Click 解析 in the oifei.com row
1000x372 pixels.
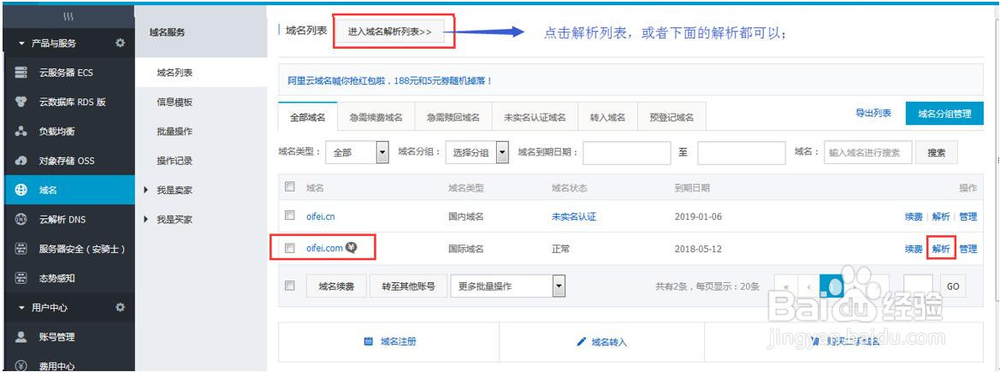click(941, 248)
